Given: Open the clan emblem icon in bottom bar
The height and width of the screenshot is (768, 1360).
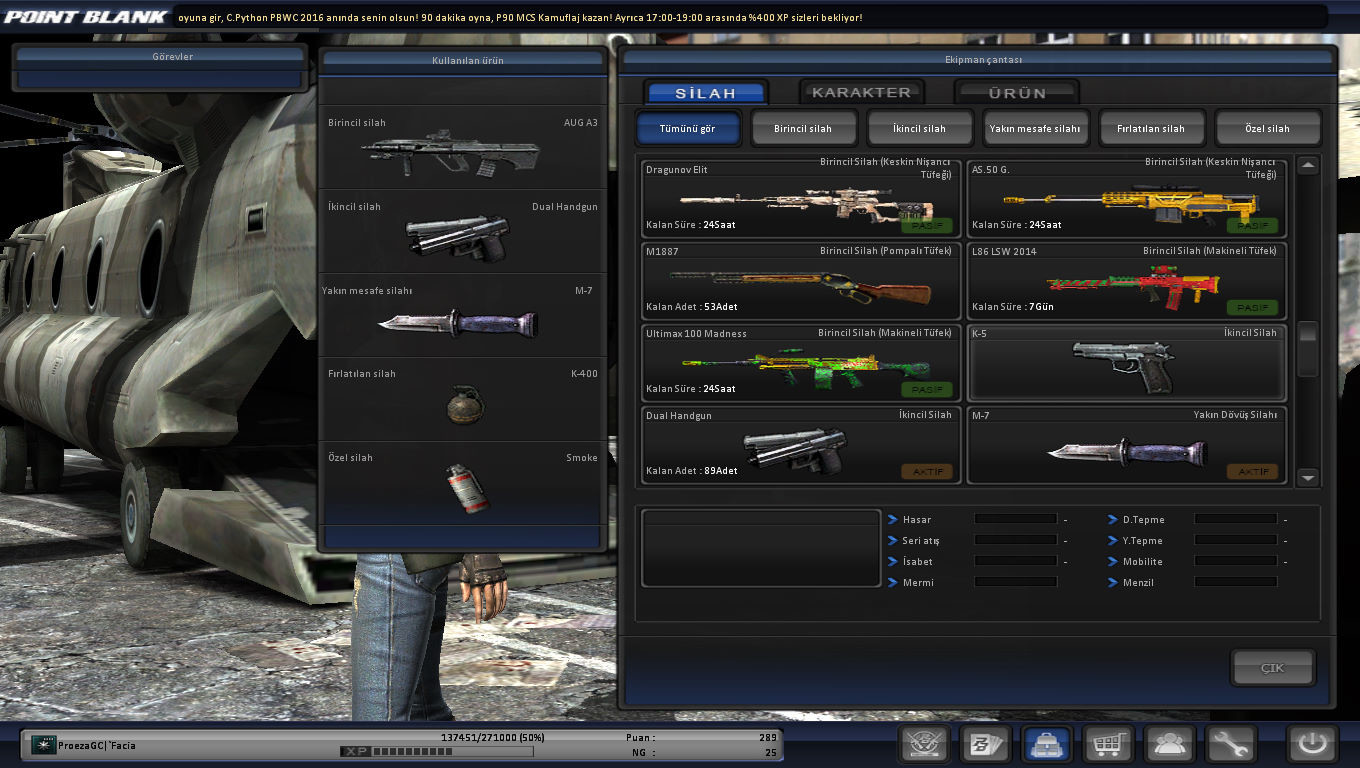Looking at the screenshot, I should (x=924, y=744).
